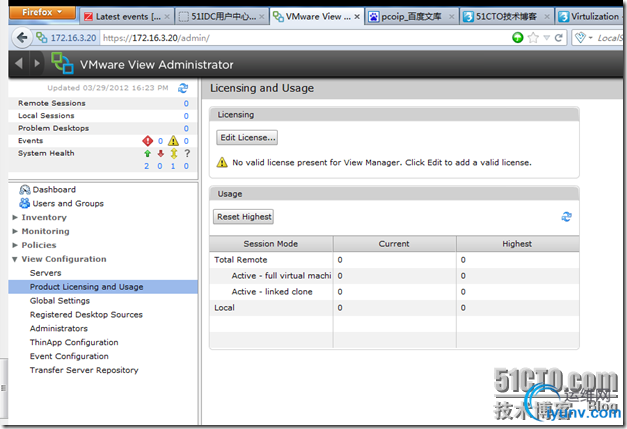
Task: Select the Local session mode row
Action: 394,308
